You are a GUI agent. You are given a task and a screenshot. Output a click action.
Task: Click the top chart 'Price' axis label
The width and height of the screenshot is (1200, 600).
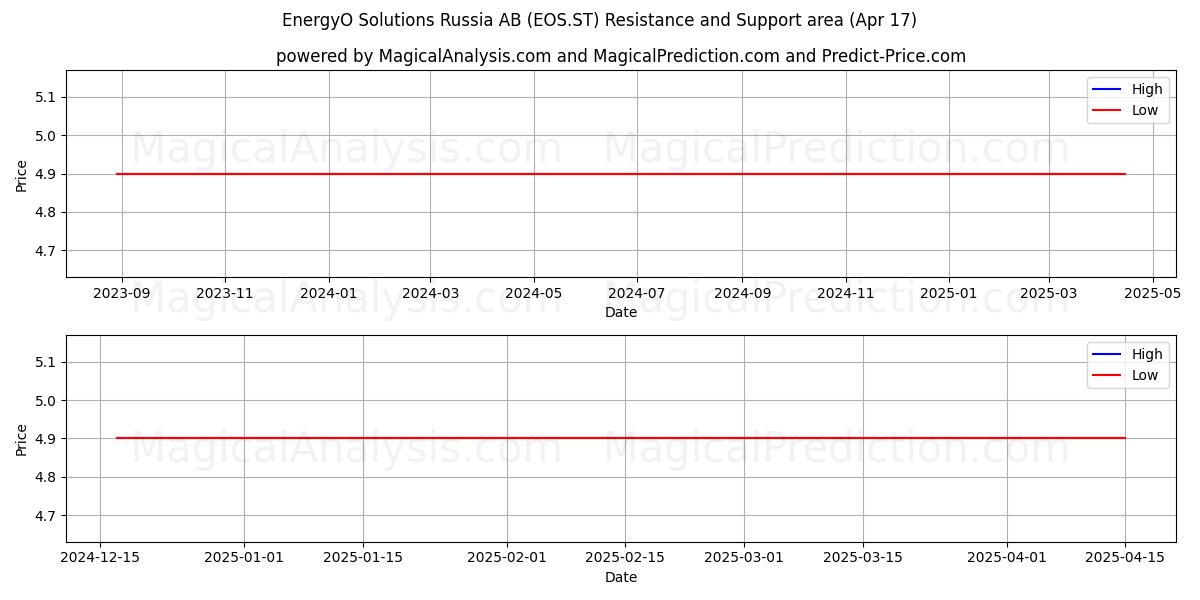(x=22, y=174)
